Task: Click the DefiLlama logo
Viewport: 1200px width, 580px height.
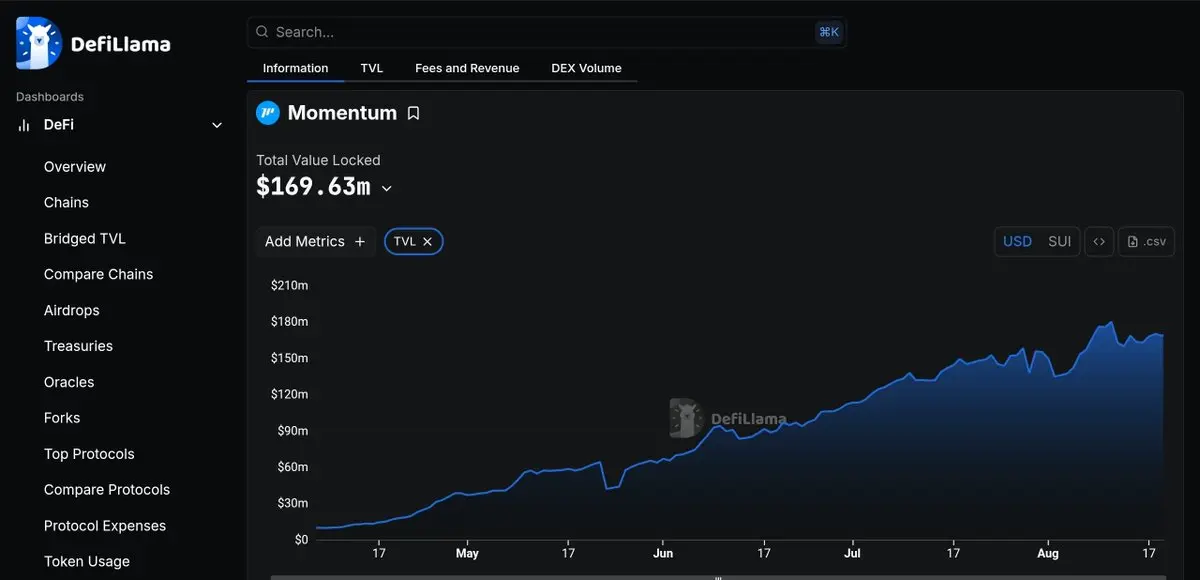Action: click(x=93, y=44)
